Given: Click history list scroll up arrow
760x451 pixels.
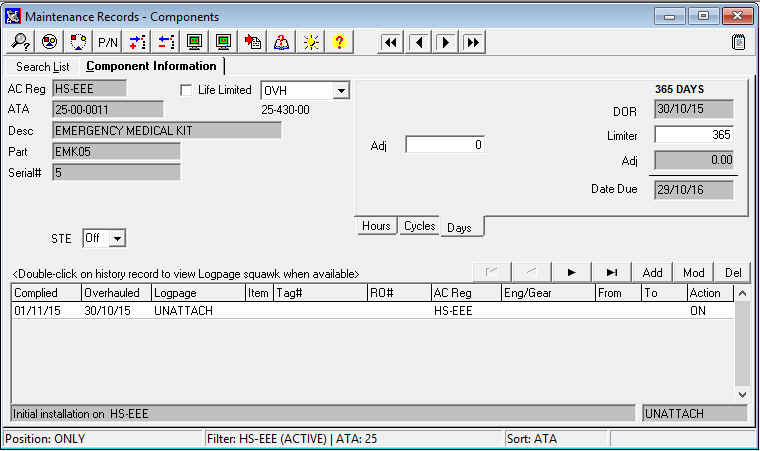Looking at the screenshot, I should (x=742, y=293).
